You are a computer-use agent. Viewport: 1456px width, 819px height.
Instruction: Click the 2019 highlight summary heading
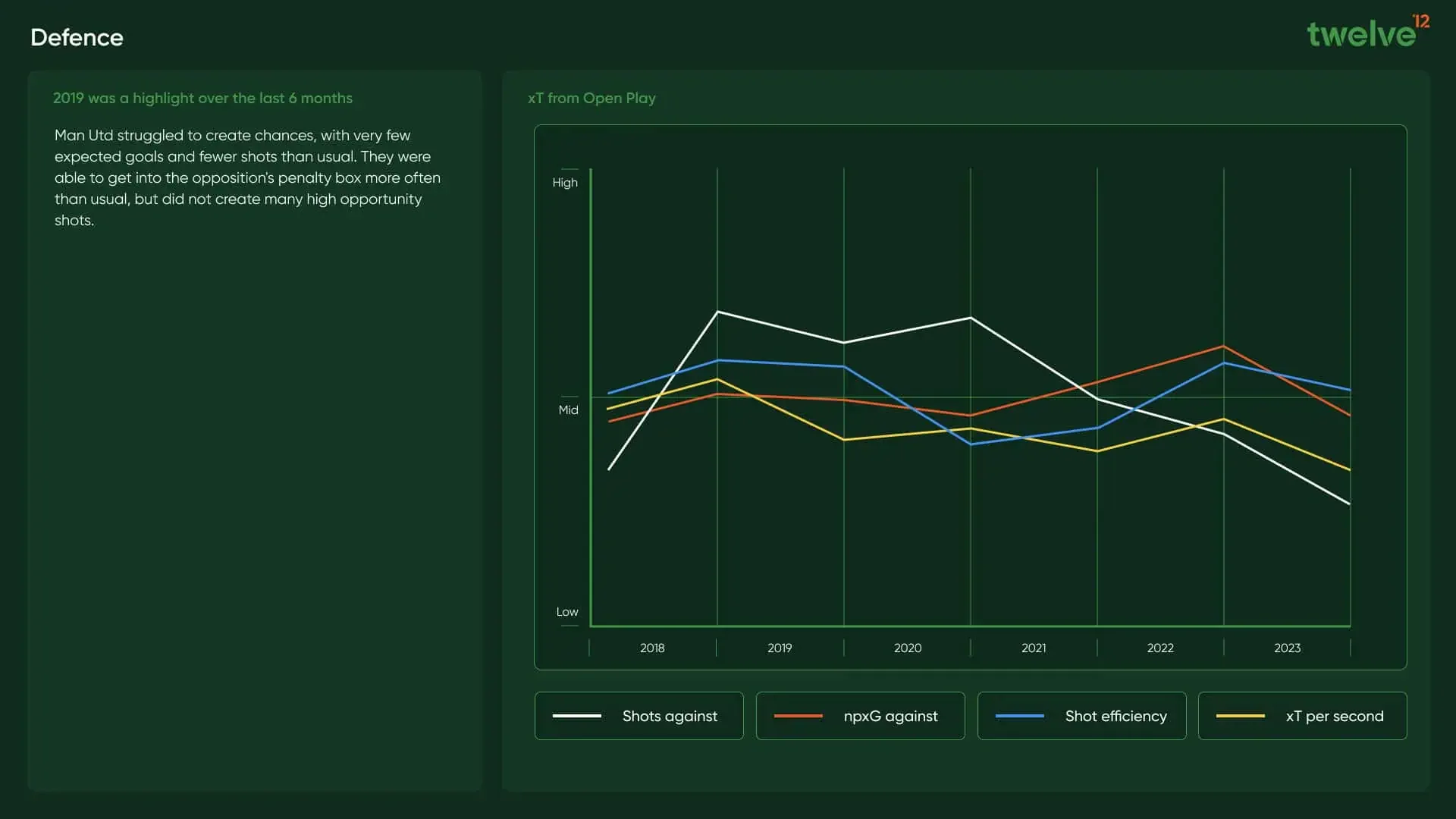click(x=202, y=98)
